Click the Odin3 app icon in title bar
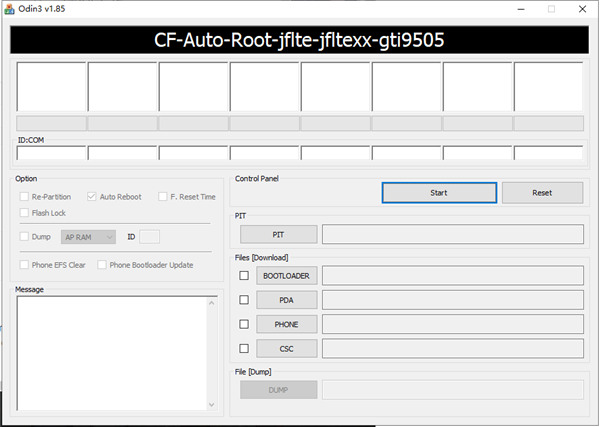This screenshot has height=427, width=600. pos(9,9)
